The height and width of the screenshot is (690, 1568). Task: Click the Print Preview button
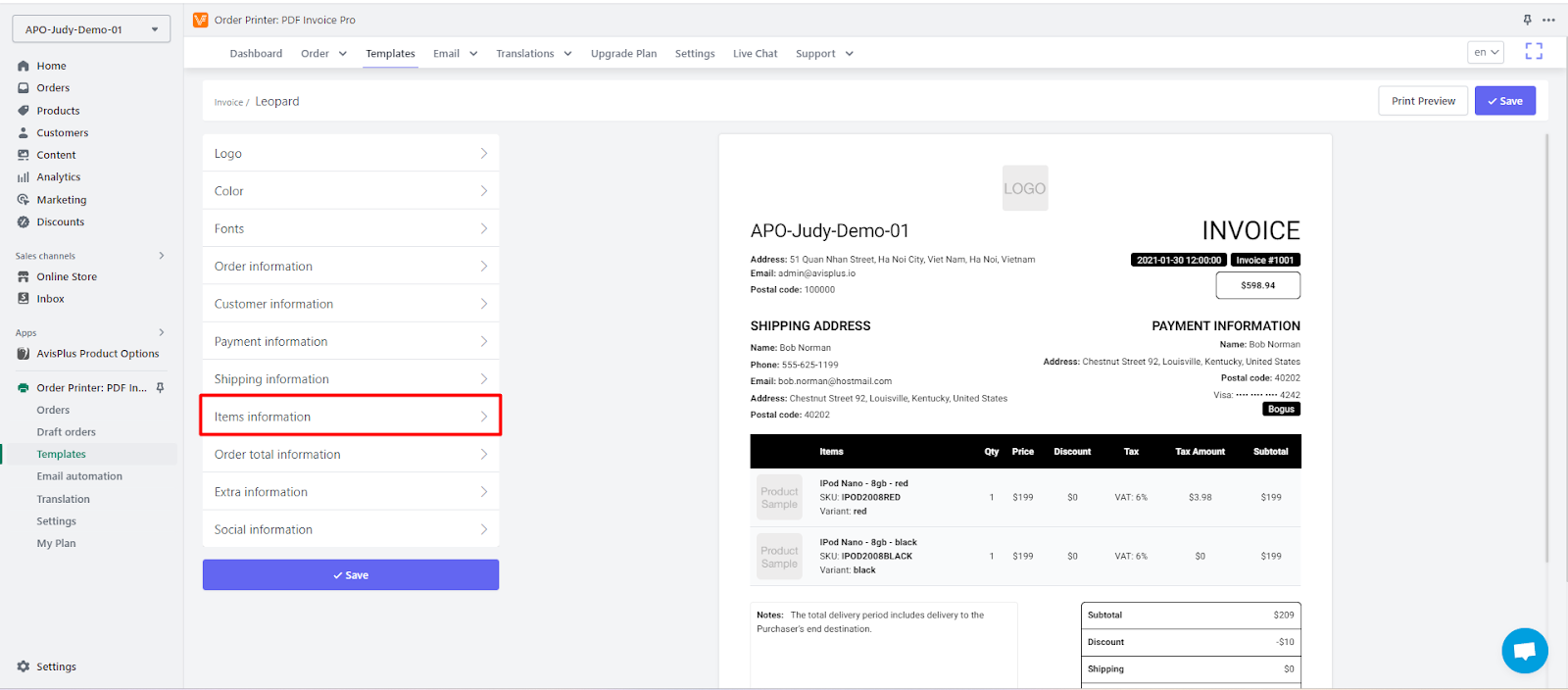[x=1423, y=101]
